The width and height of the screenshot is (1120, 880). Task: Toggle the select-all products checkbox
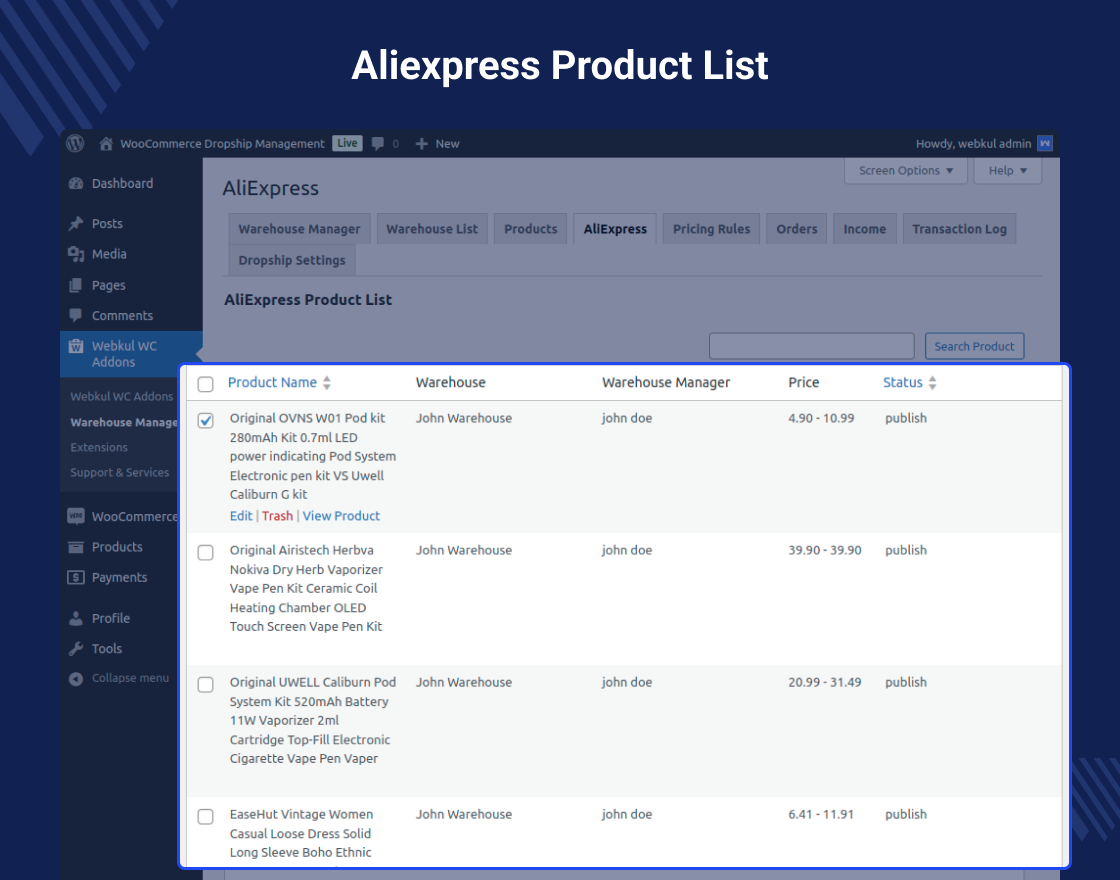(x=205, y=384)
